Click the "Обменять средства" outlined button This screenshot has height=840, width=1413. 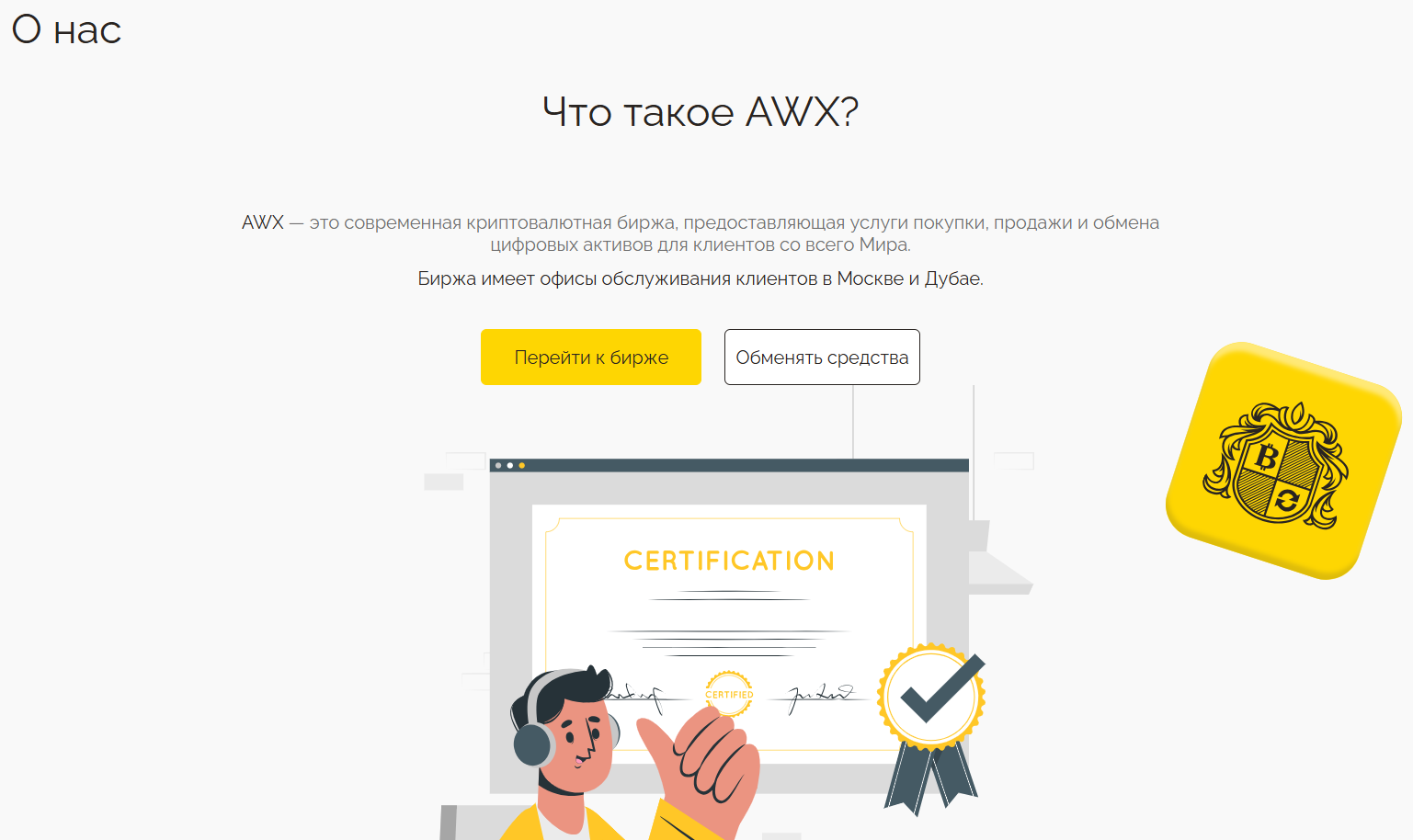click(822, 357)
